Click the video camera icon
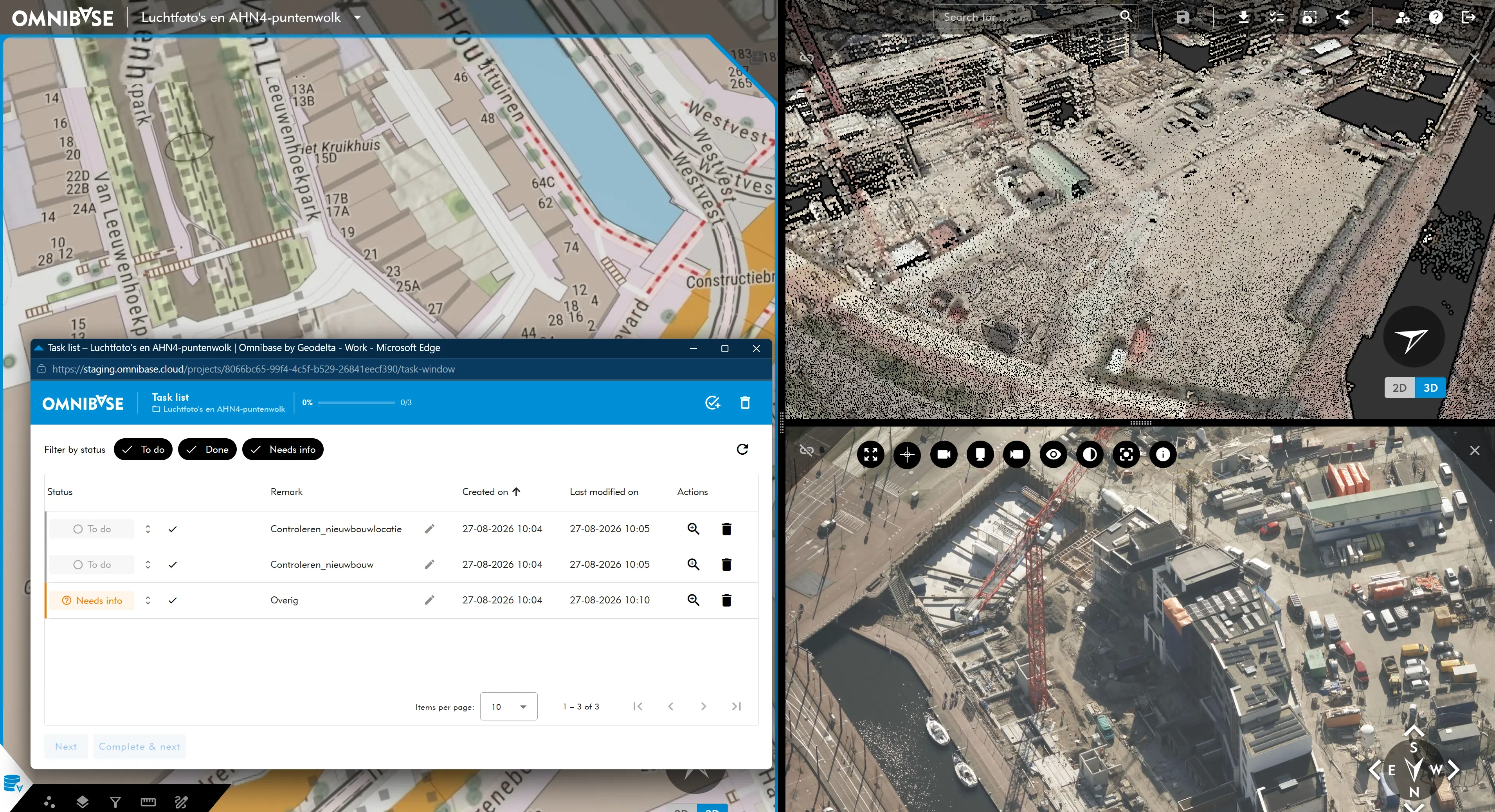 (944, 454)
